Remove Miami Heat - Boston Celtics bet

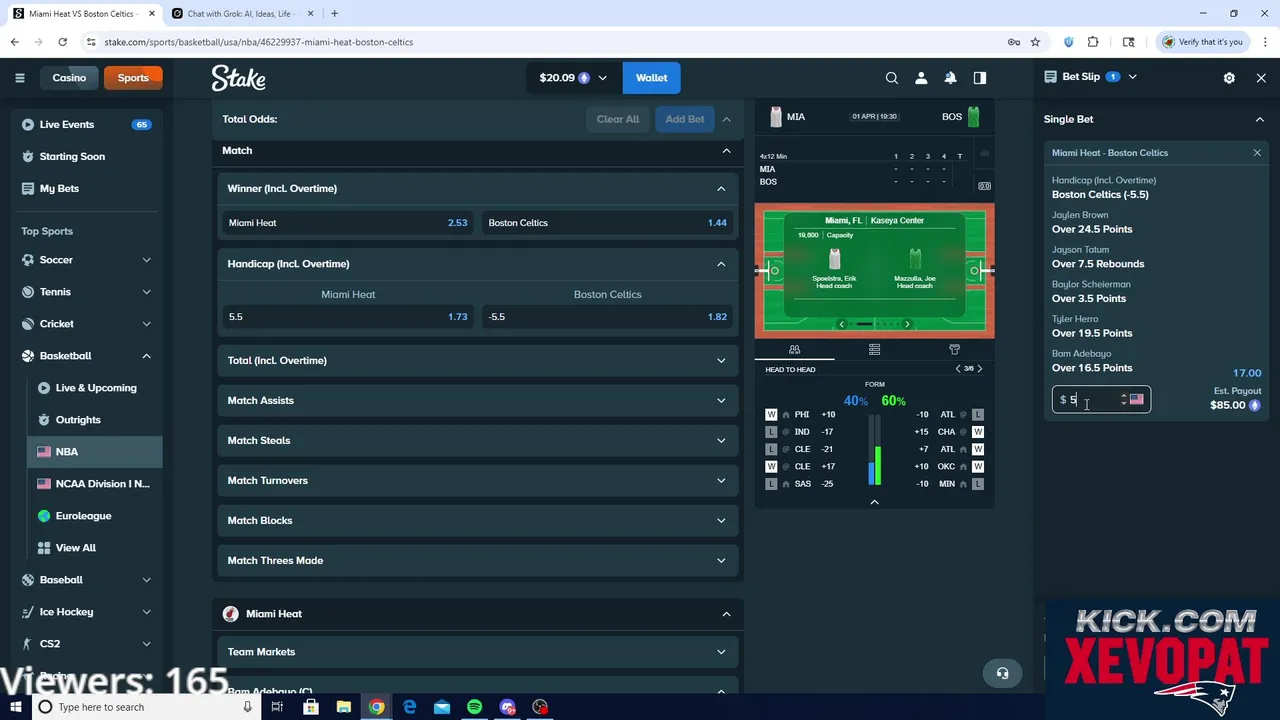[x=1257, y=153]
